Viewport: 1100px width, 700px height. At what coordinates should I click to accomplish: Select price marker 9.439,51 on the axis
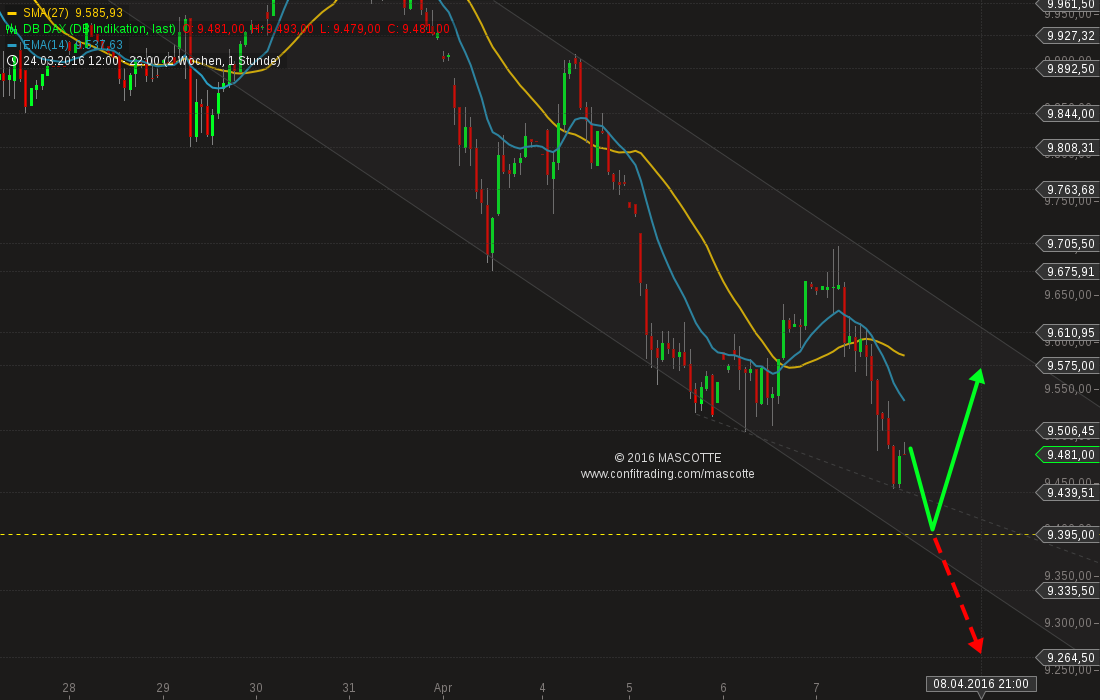(1068, 493)
